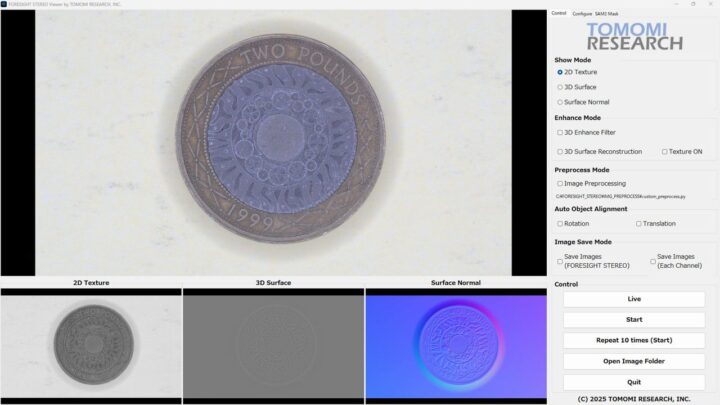The height and width of the screenshot is (405, 720).
Task: Enable the Image Preprocessing checkbox
Action: 560,183
